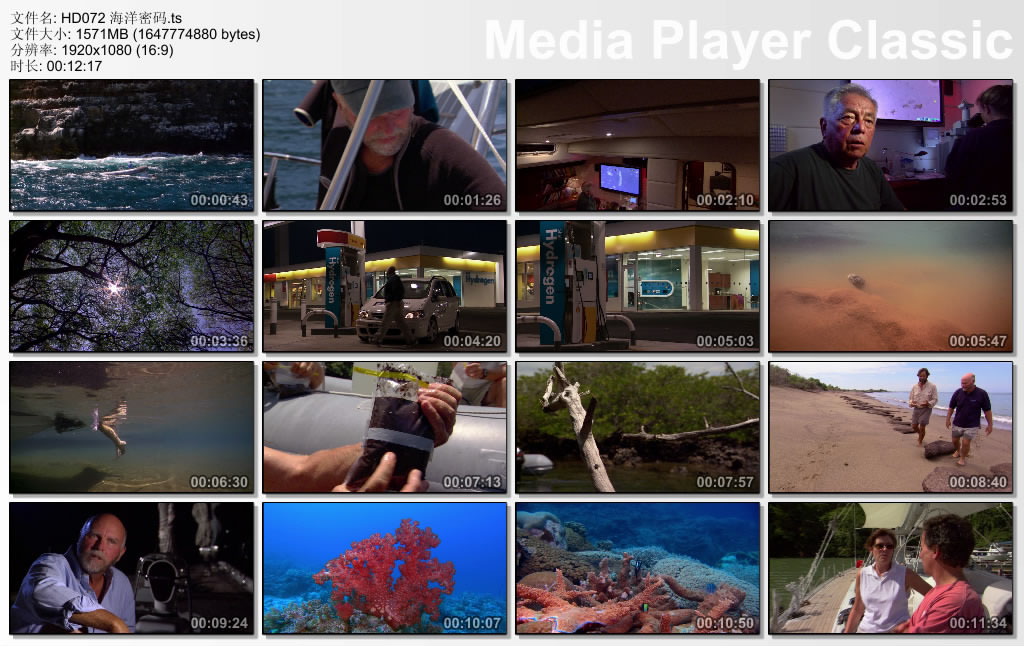Screen dimensions: 1024x646
Task: Click the 00:12:17 duration info line
Action: coord(55,66)
